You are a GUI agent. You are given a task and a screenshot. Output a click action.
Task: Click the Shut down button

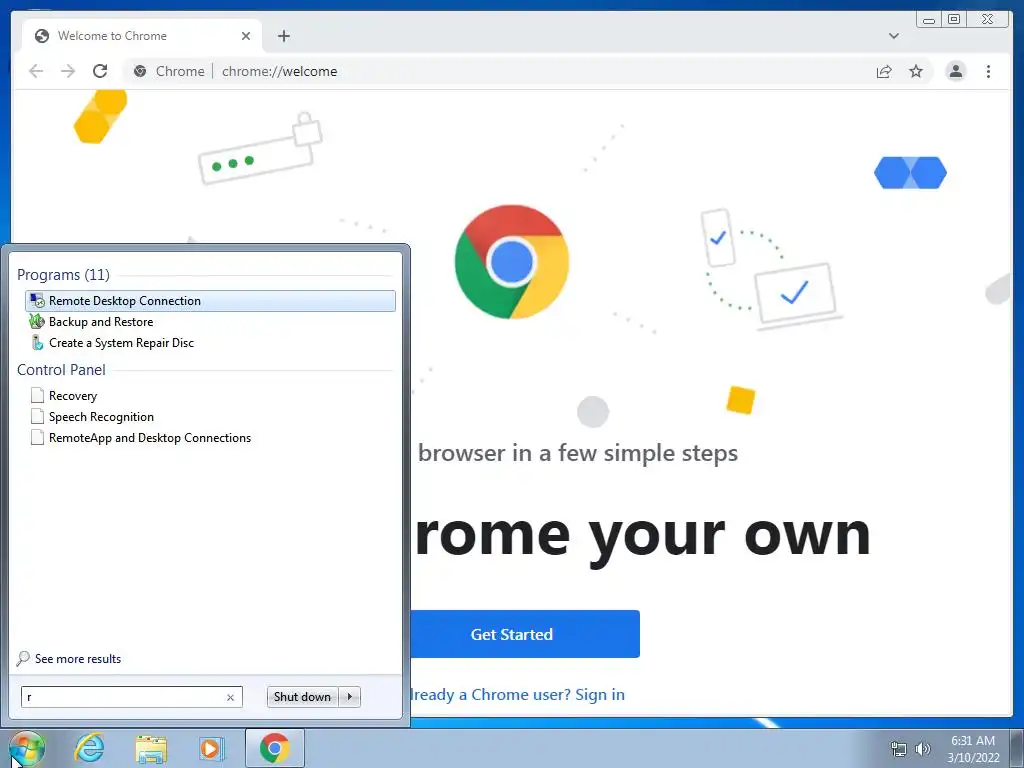tap(302, 697)
